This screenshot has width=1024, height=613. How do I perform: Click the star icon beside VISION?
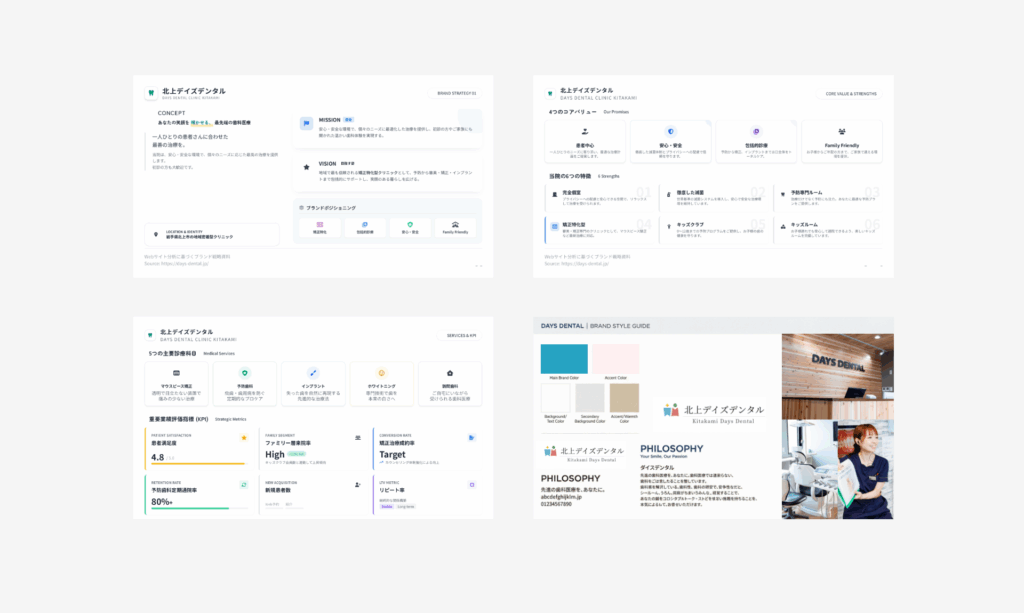[306, 167]
